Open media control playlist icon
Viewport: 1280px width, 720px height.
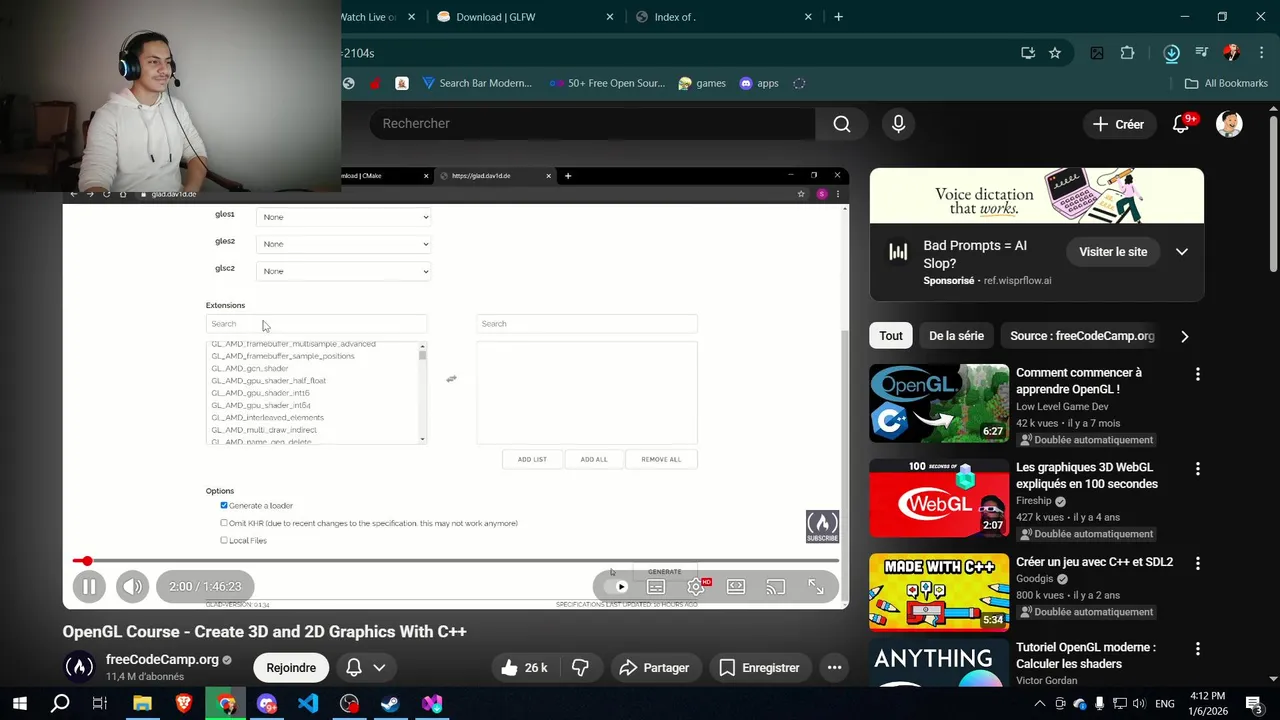[x=1202, y=53]
